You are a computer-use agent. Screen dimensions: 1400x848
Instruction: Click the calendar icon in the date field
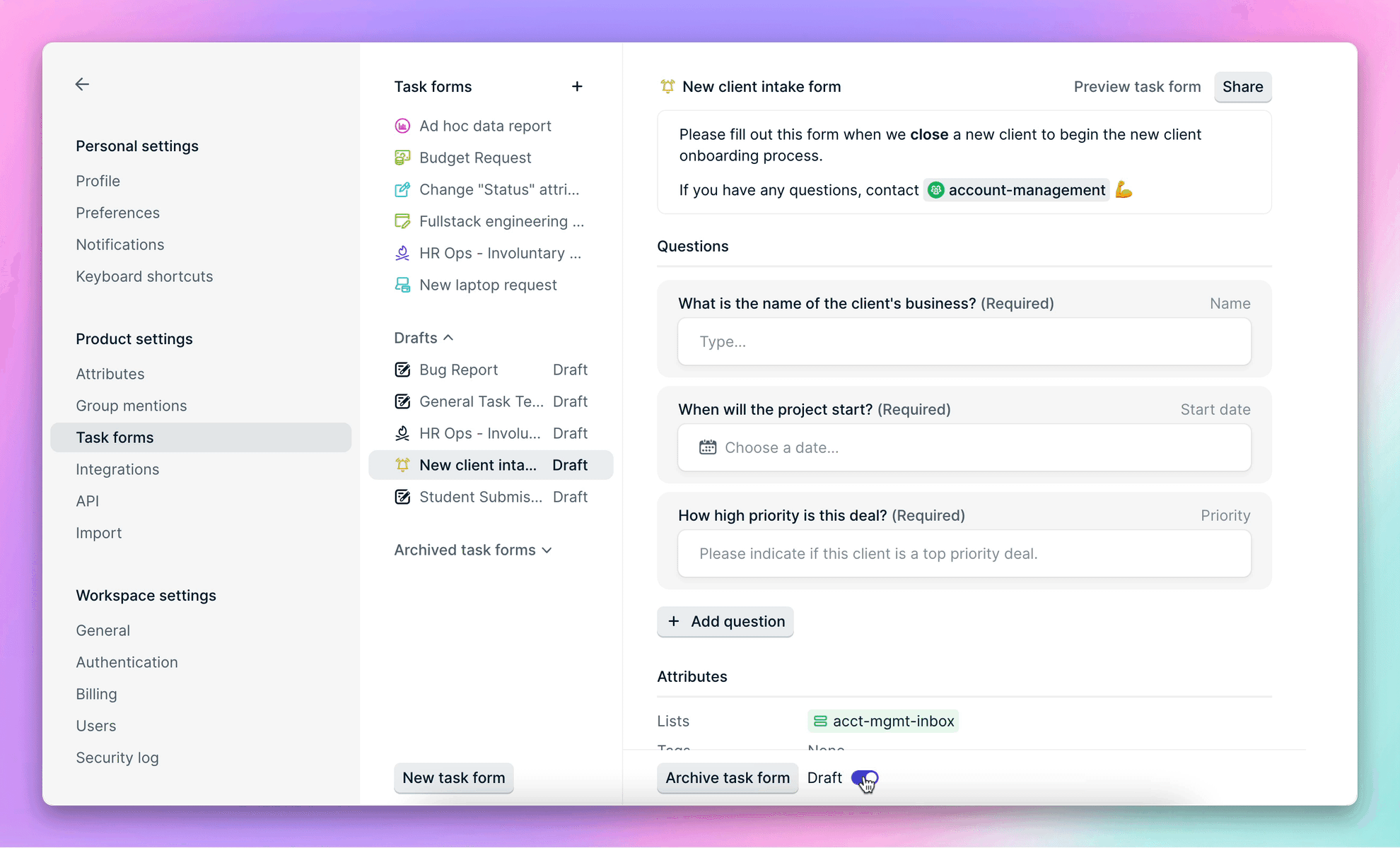[708, 447]
